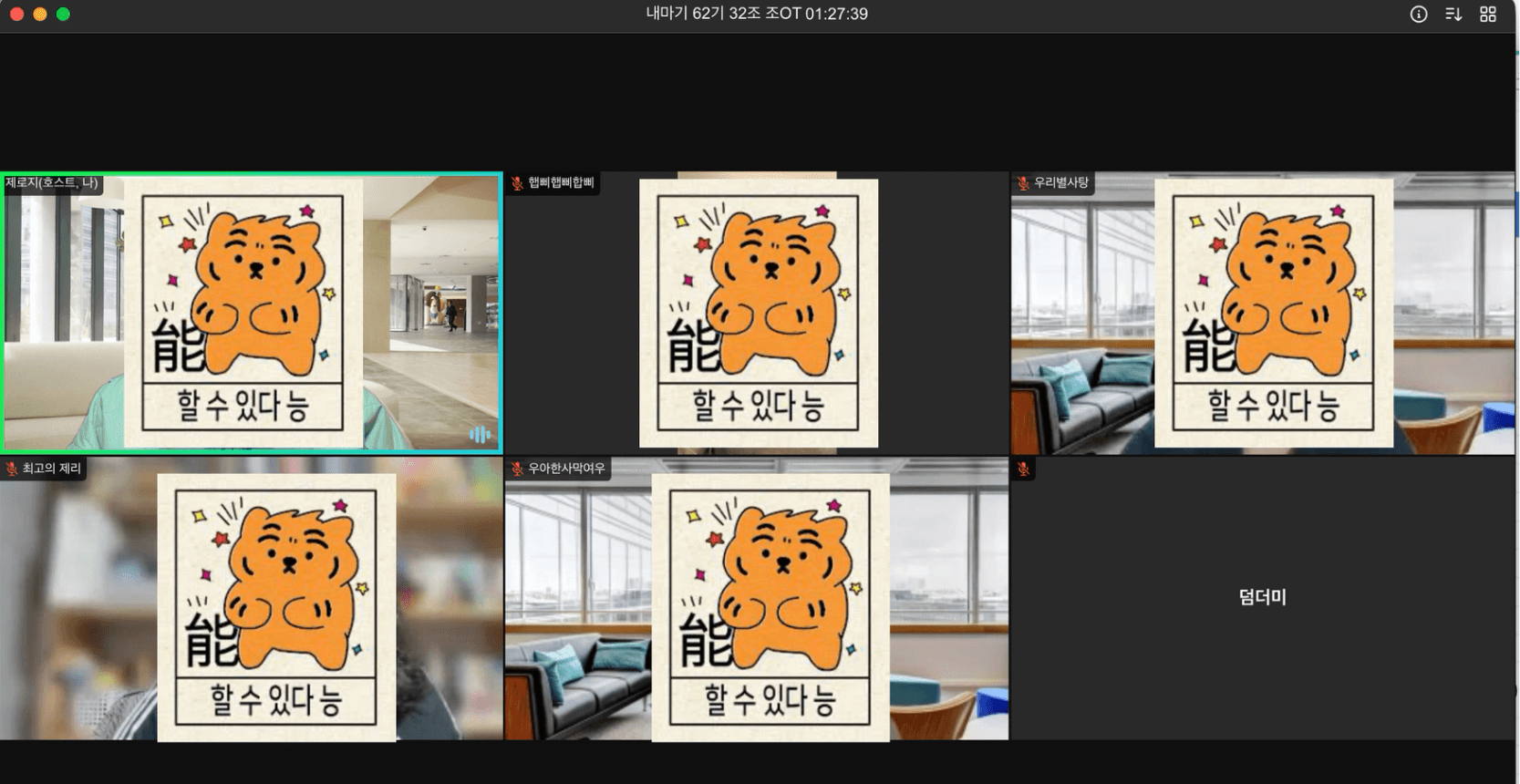Click the name label 최고의 제리
The width and height of the screenshot is (1520, 784).
pyautogui.click(x=52, y=469)
